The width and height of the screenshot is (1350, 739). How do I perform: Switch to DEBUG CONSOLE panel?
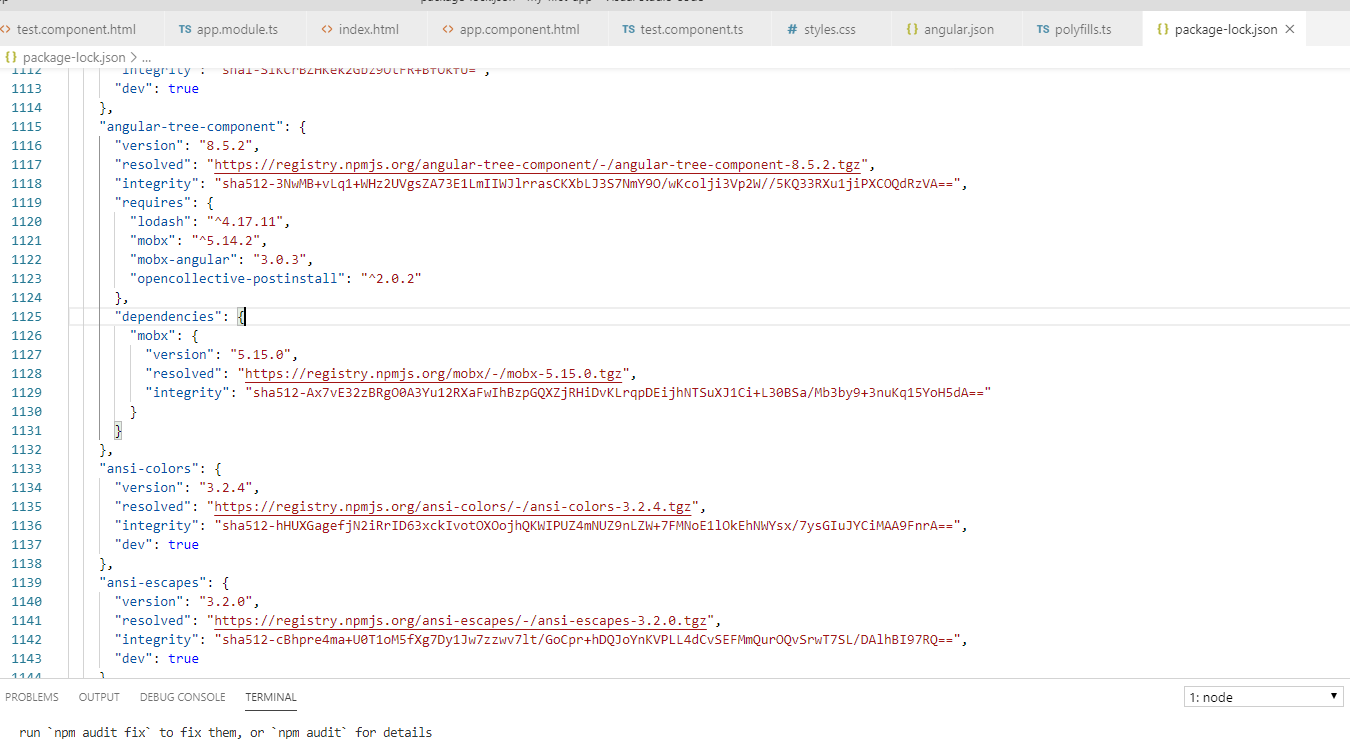point(182,697)
